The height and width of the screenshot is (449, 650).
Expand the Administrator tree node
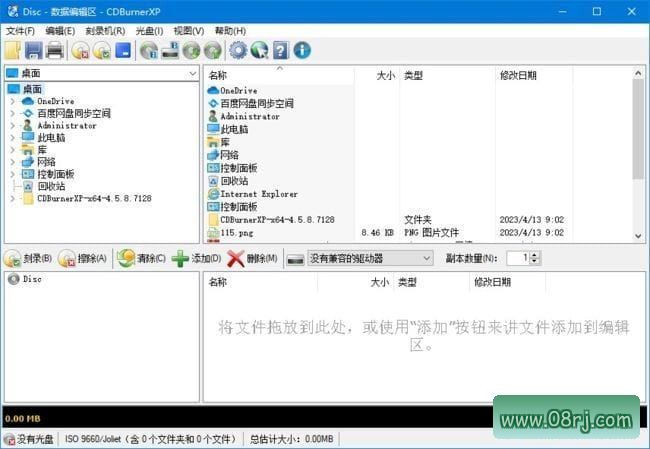point(12,125)
